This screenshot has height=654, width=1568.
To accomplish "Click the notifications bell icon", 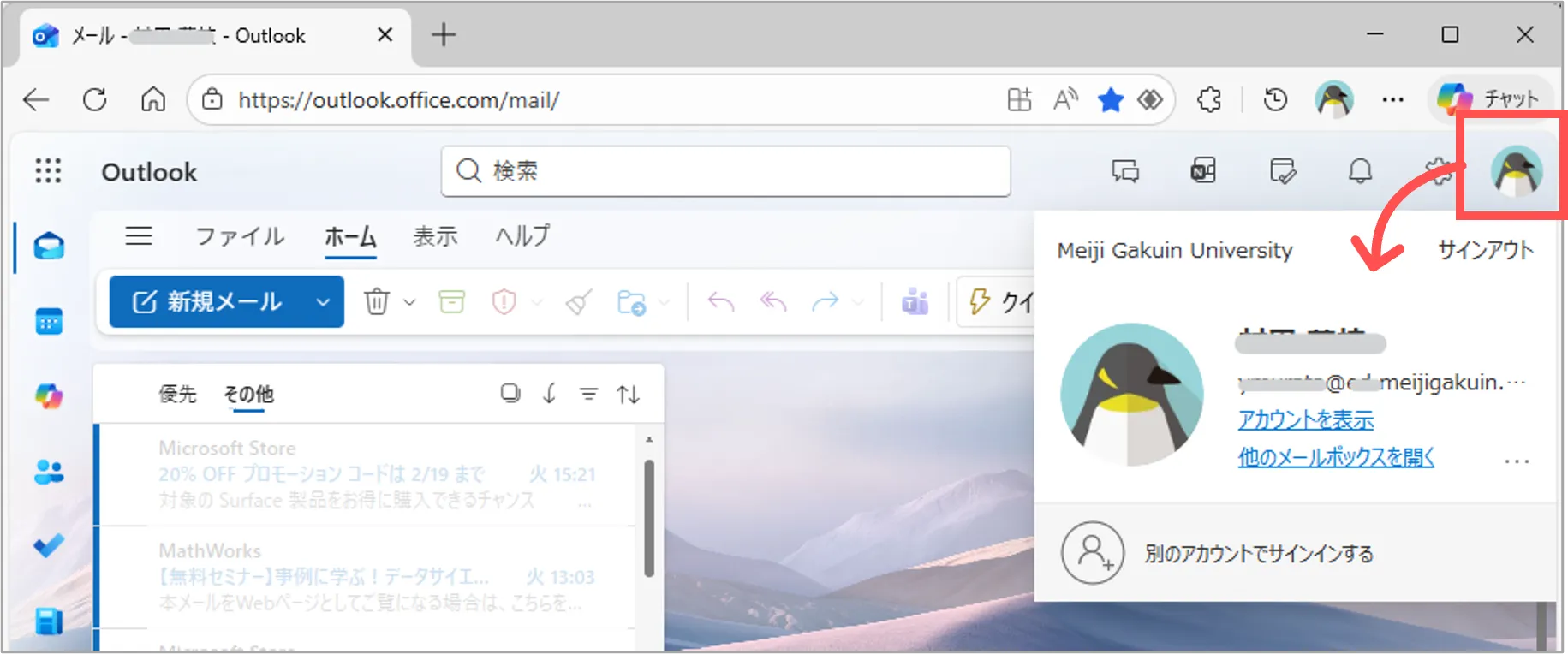I will [x=1360, y=171].
